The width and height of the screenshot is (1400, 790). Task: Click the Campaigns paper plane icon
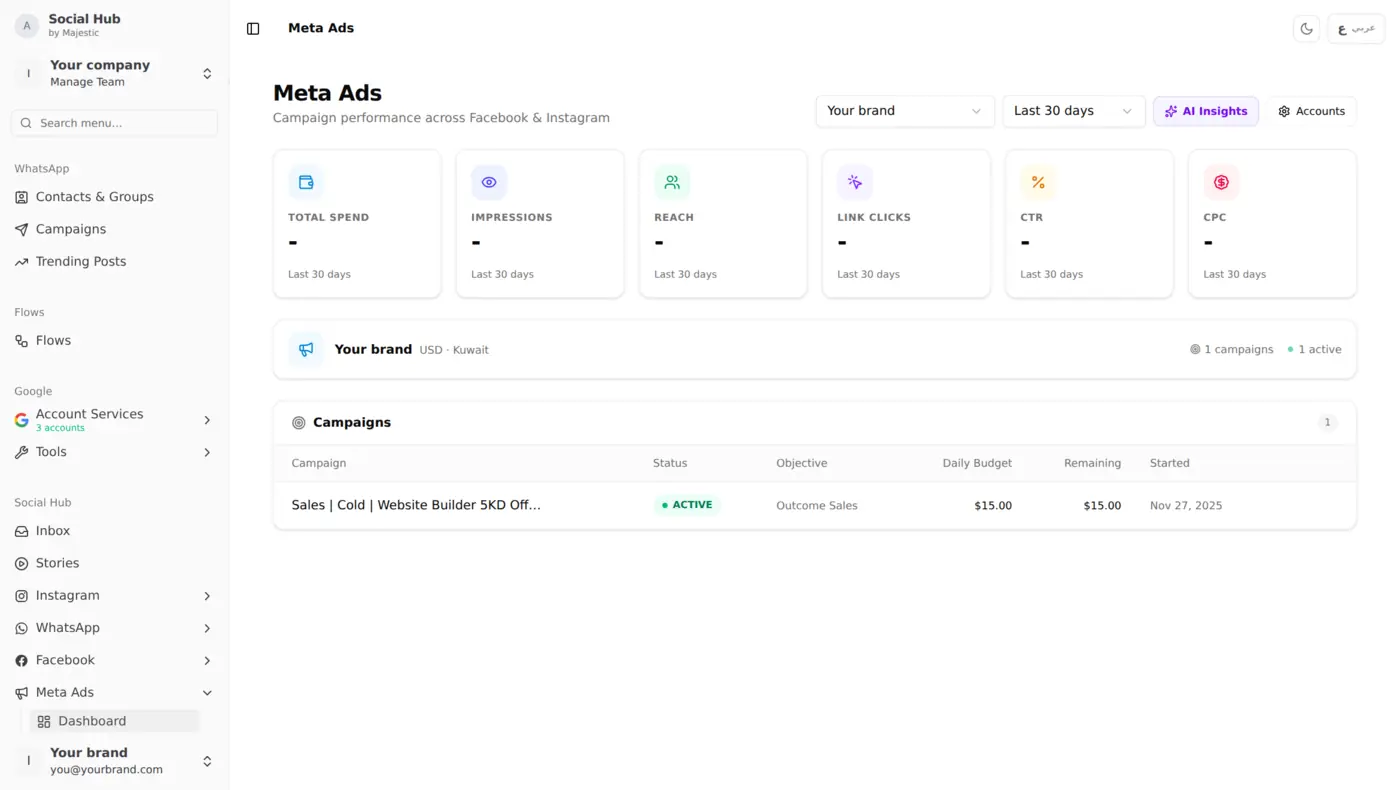point(21,230)
